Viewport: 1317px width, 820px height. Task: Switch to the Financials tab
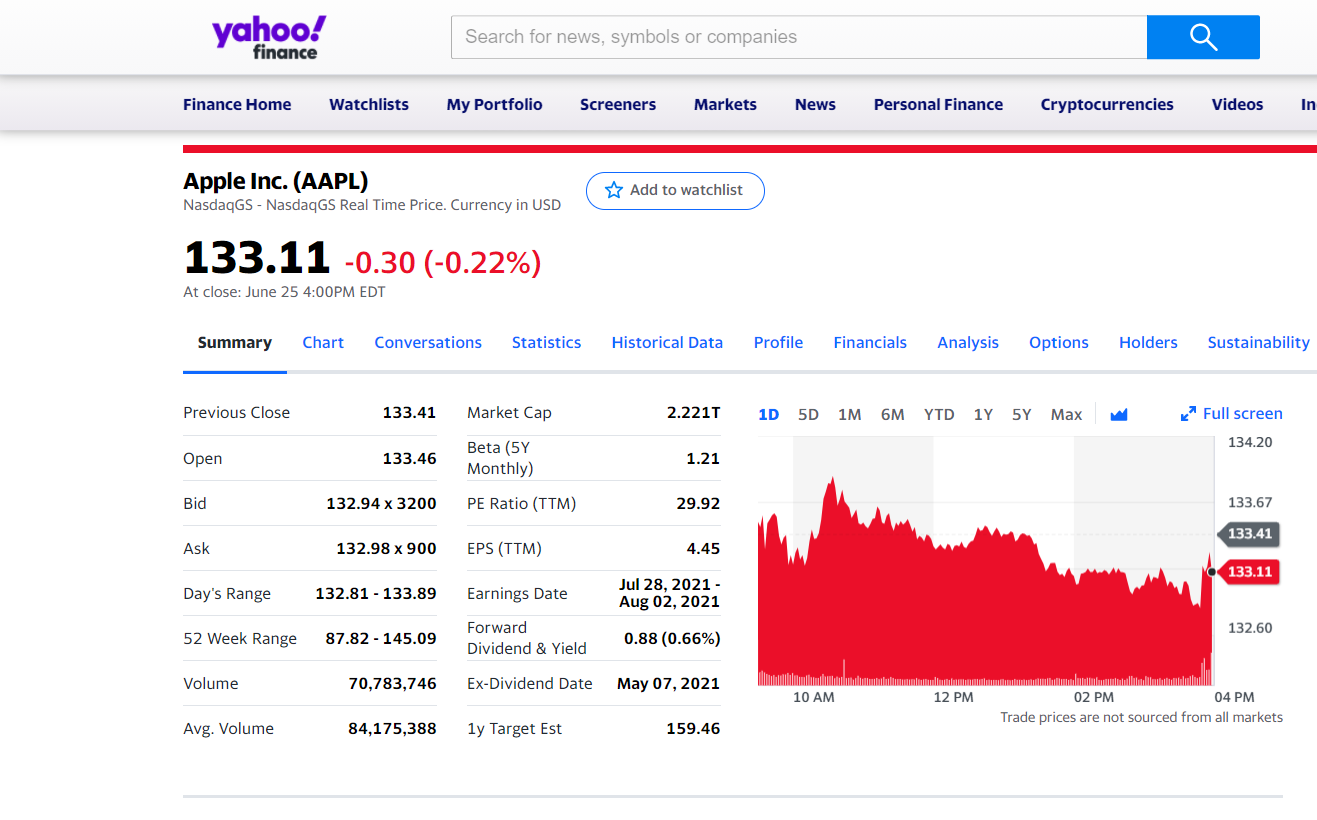870,342
